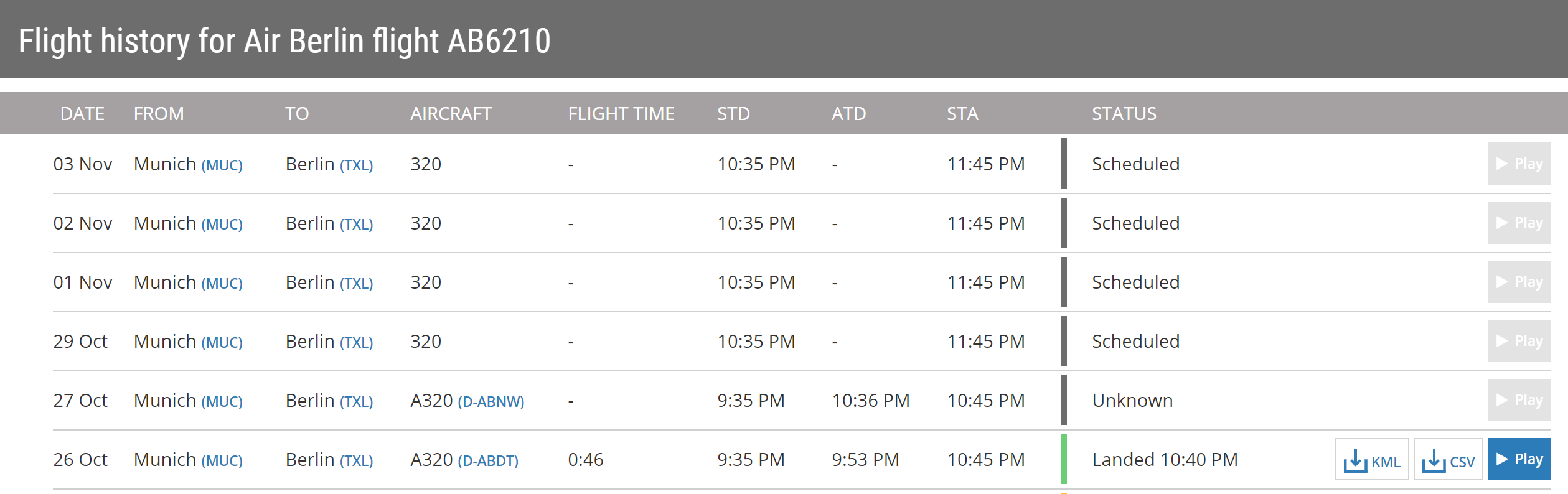1568x494 pixels.
Task: Open MUC airport link in 03 Nov row
Action: pyautogui.click(x=222, y=165)
